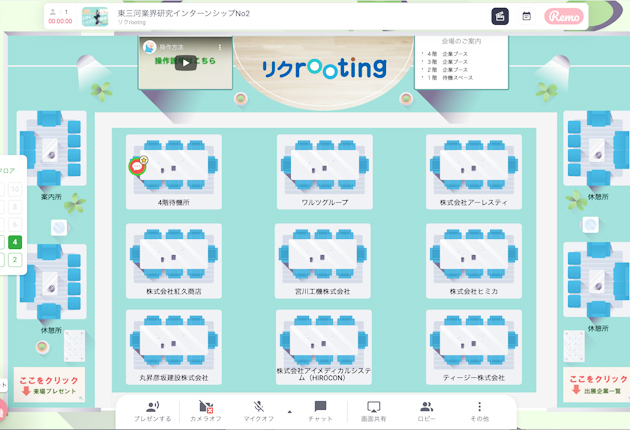Open the ロビー participants icon
This screenshot has width=630, height=430.
click(427, 411)
